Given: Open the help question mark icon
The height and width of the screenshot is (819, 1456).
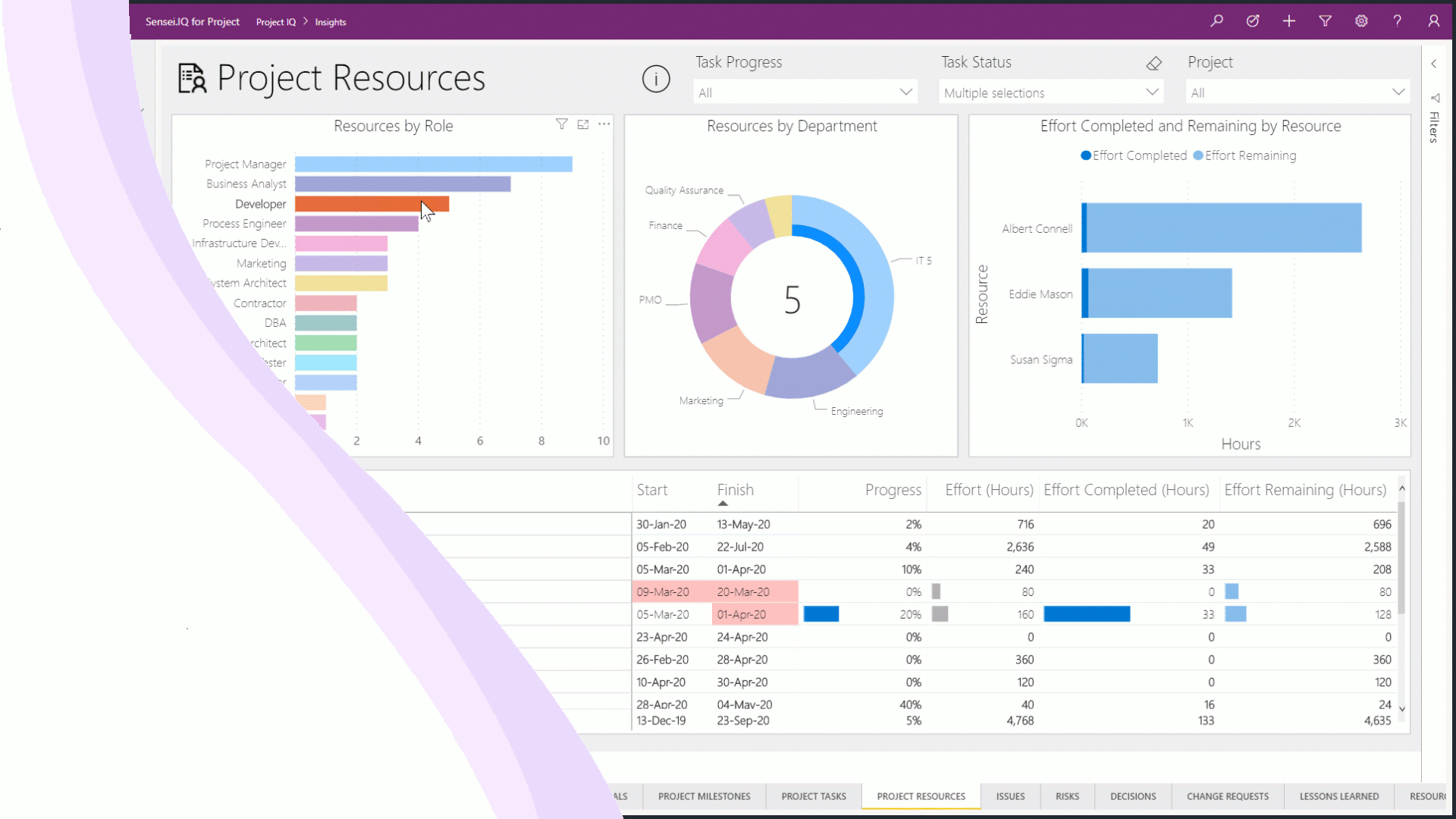Looking at the screenshot, I should 1397,21.
